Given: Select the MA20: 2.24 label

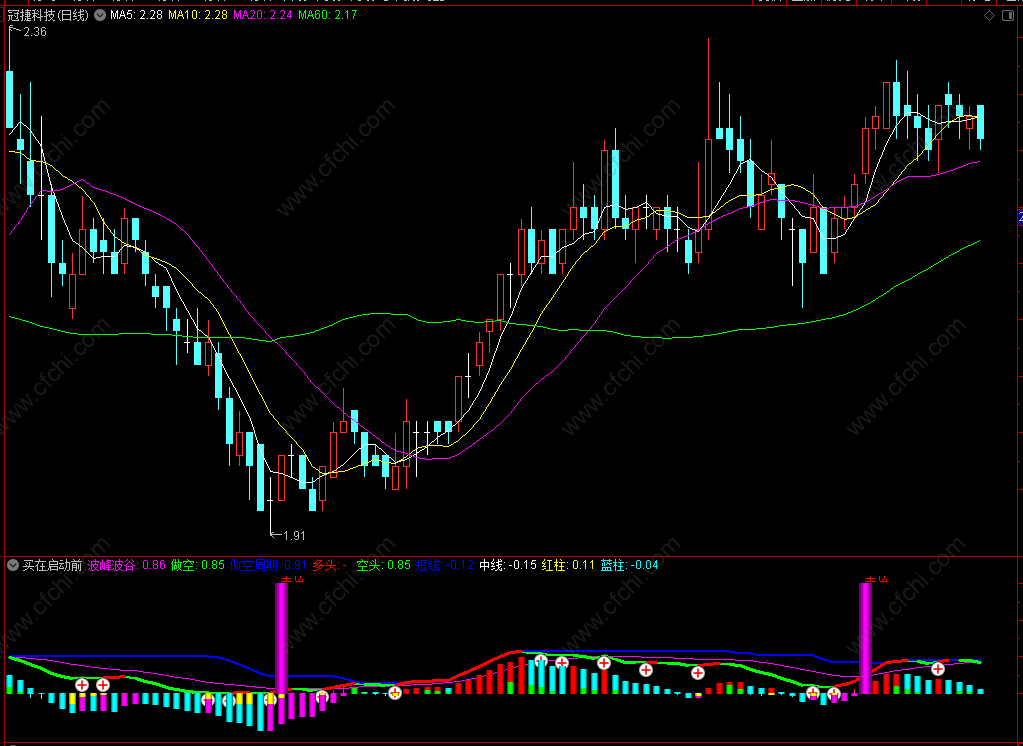Looking at the screenshot, I should (262, 15).
